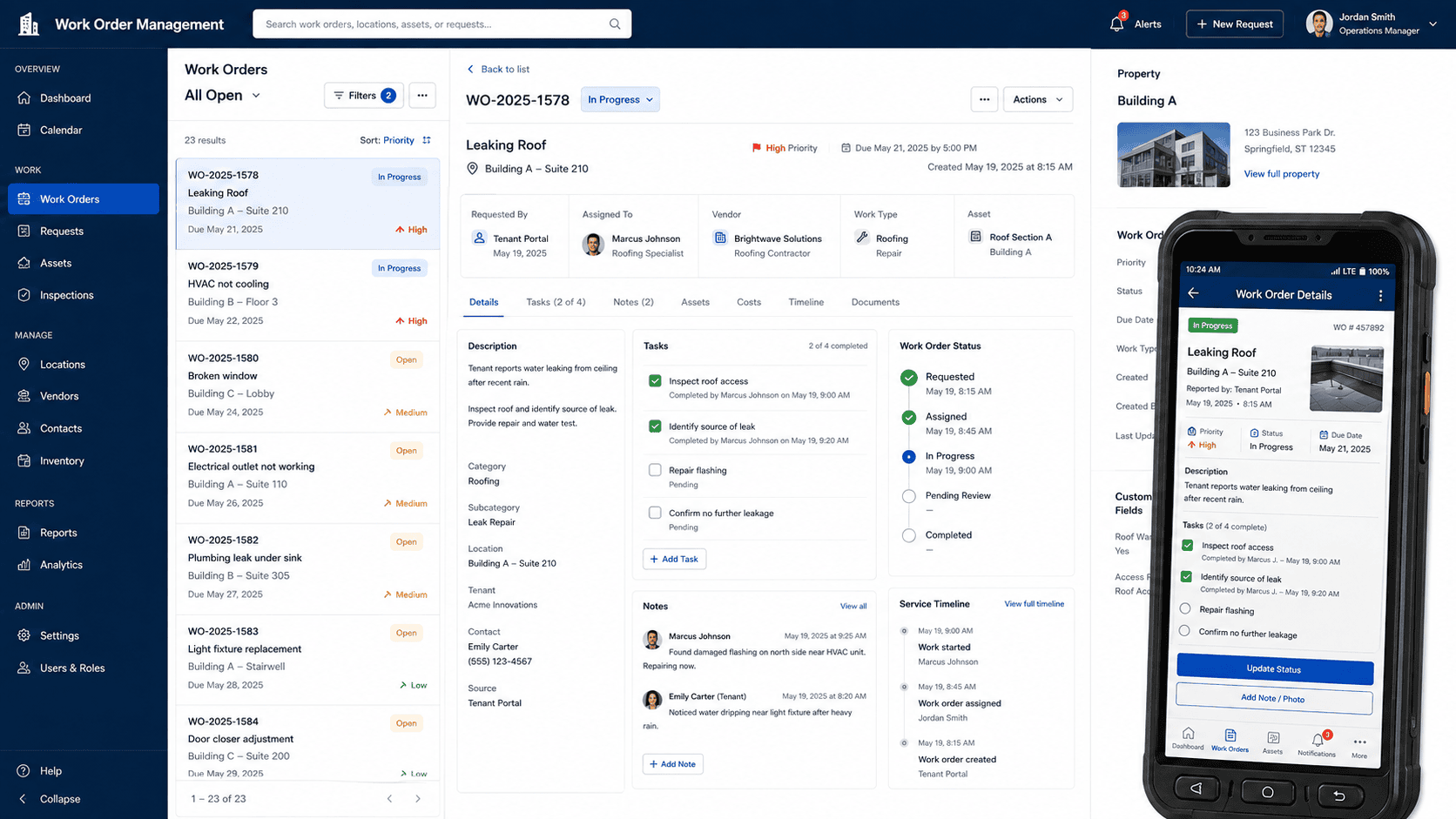The width and height of the screenshot is (1456, 819).
Task: Open the Costs tab
Action: pos(749,302)
